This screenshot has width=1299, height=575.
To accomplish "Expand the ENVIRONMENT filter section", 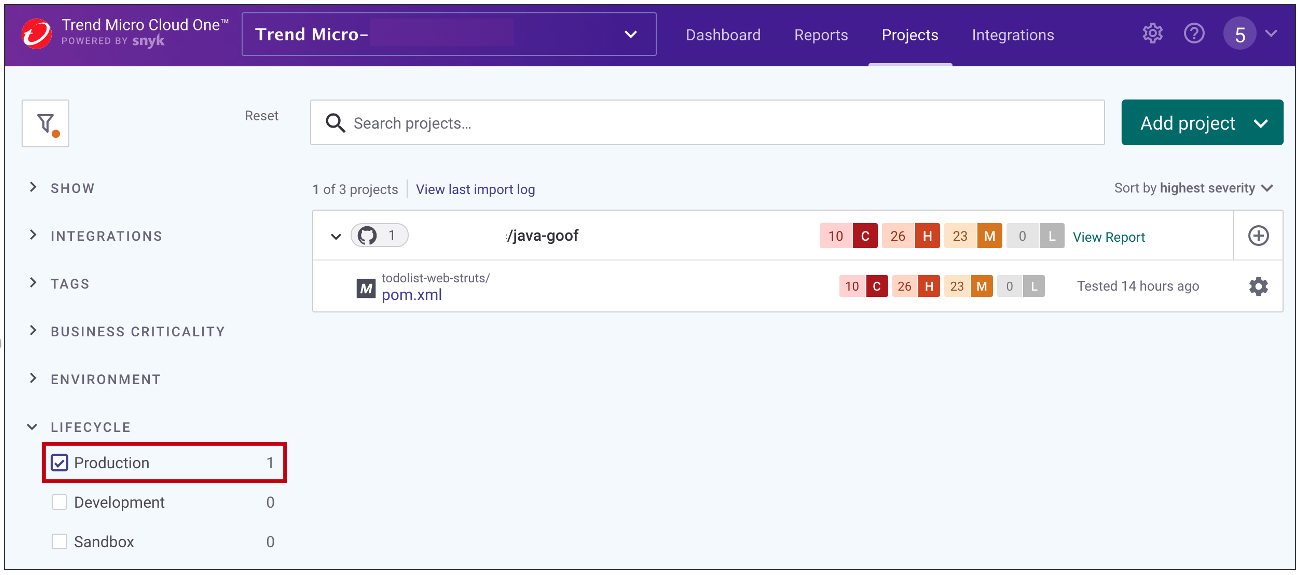I will [x=93, y=379].
